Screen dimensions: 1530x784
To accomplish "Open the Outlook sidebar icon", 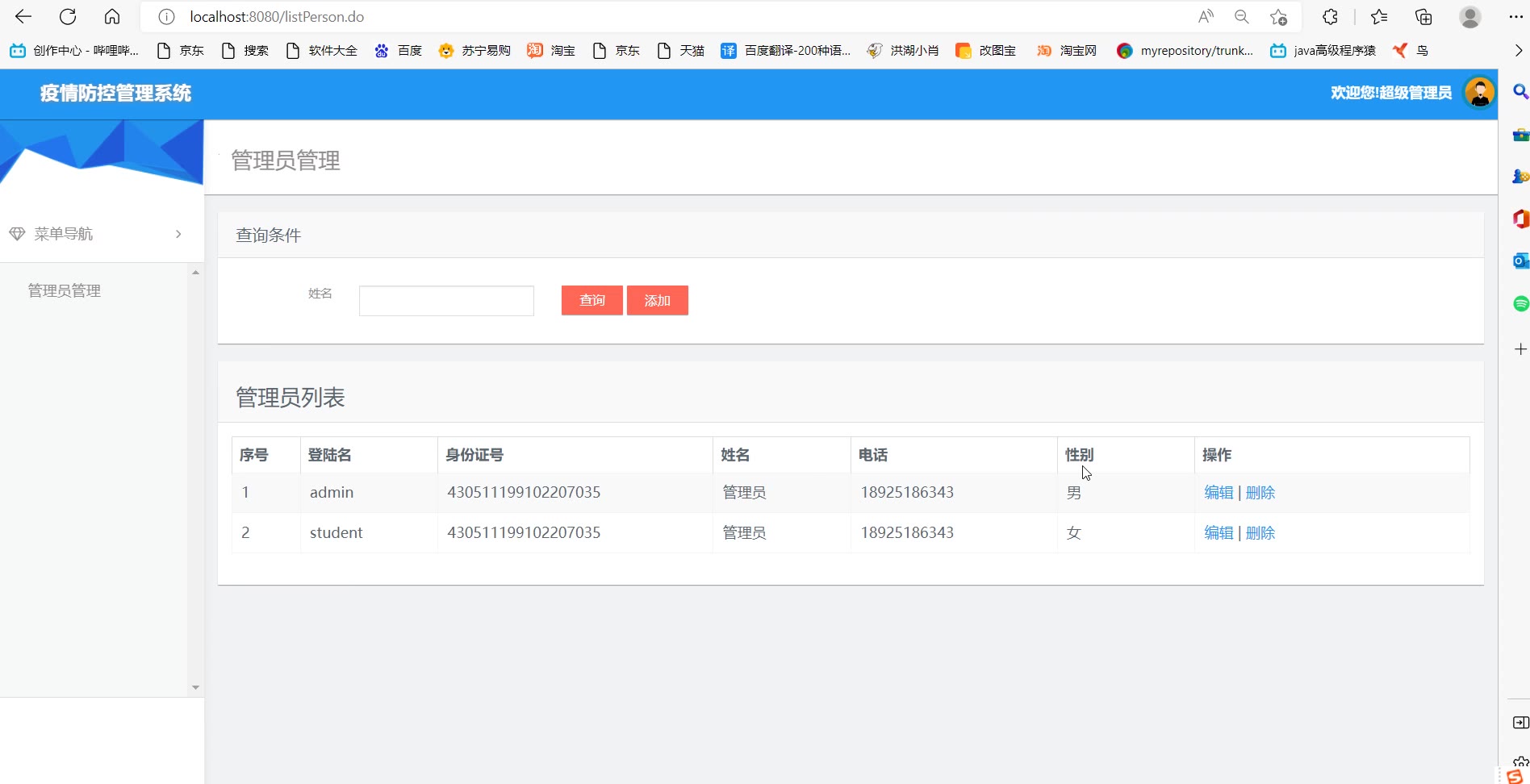I will [x=1520, y=261].
